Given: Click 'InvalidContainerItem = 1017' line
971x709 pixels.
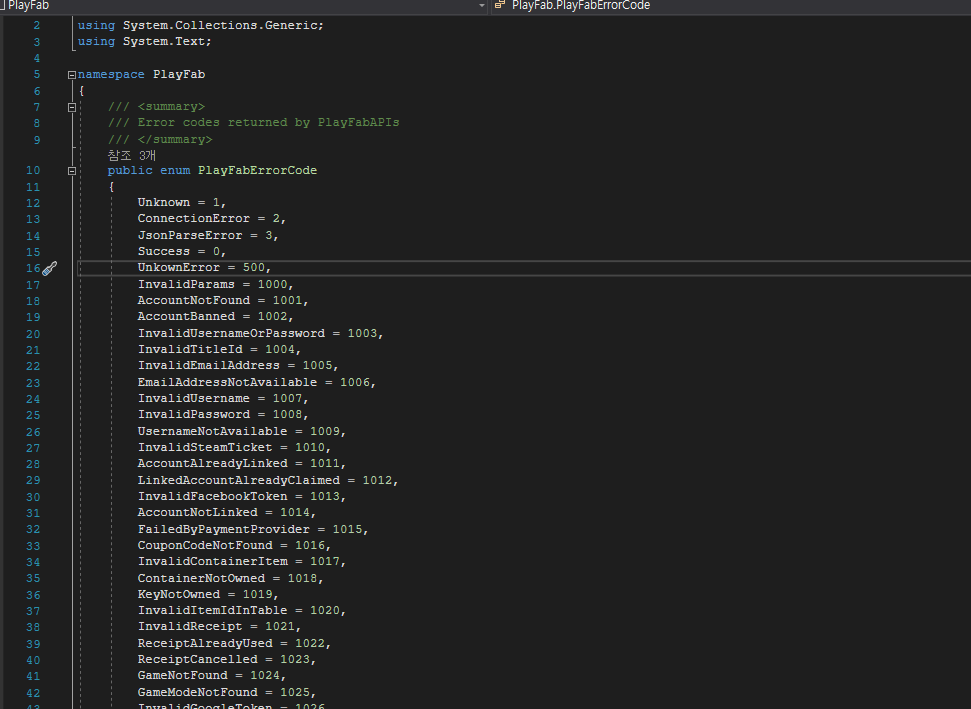Looking at the screenshot, I should (242, 561).
